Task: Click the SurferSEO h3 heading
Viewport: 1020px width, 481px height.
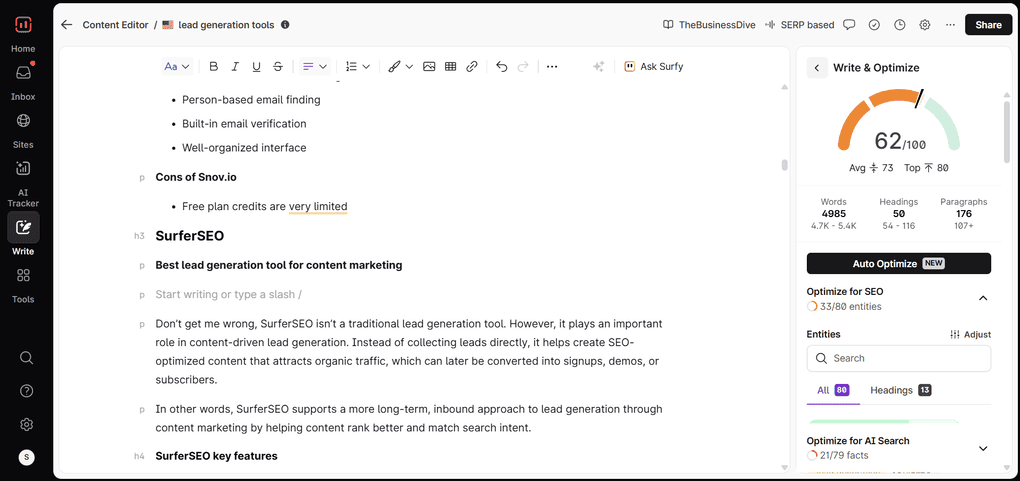Action: pos(189,236)
